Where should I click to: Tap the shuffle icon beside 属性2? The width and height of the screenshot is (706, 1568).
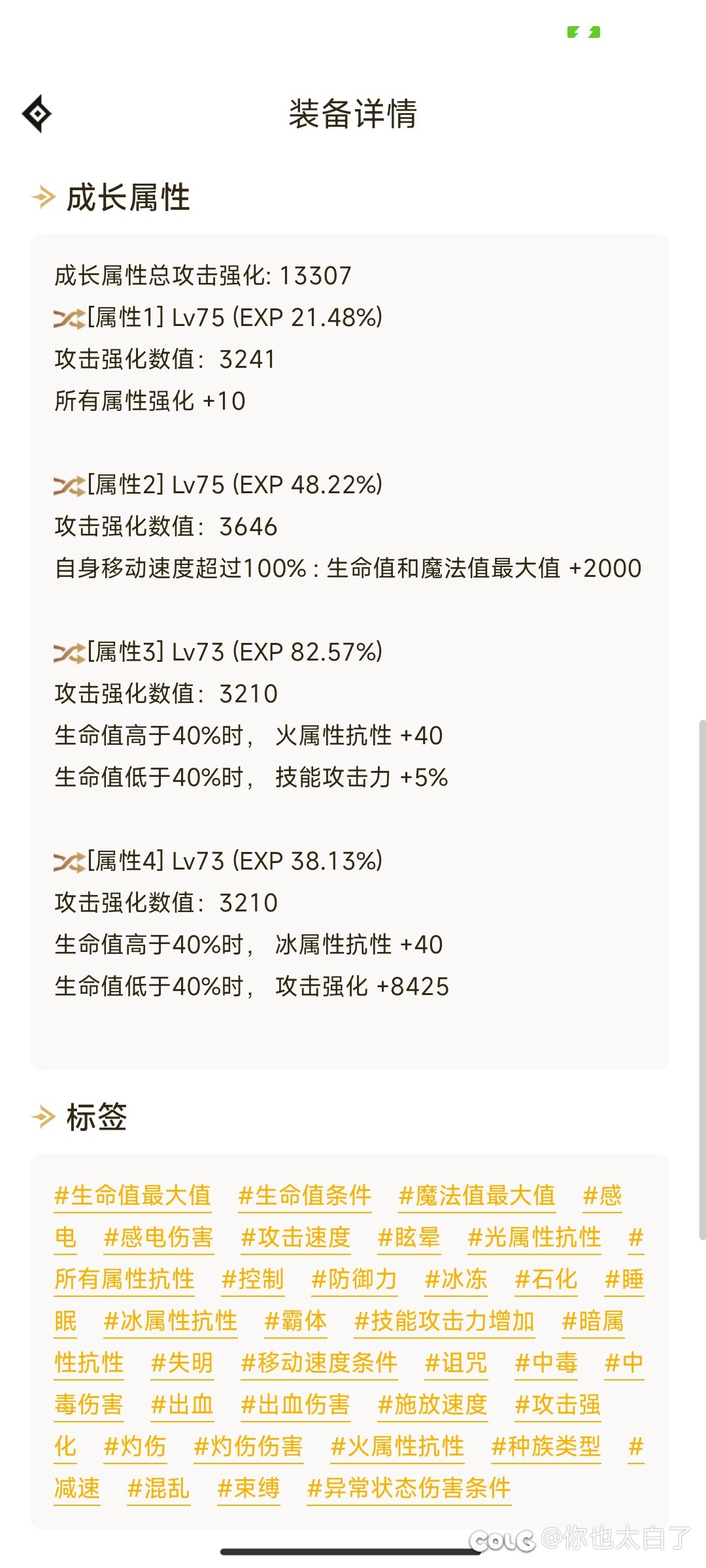point(69,486)
